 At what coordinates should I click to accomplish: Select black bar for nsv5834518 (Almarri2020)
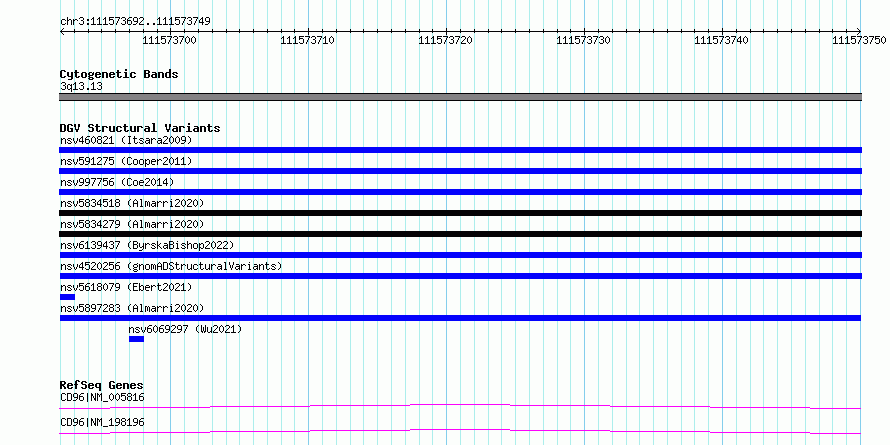tap(460, 213)
